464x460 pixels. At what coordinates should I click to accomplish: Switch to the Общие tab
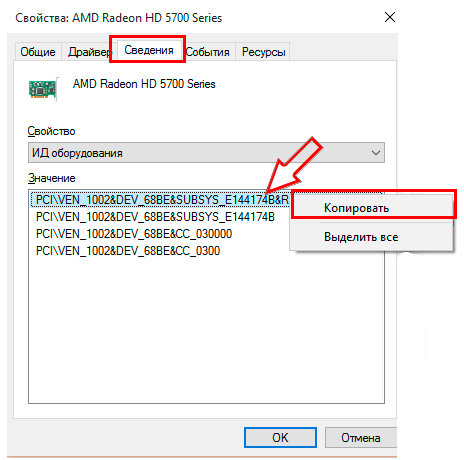coord(38,52)
